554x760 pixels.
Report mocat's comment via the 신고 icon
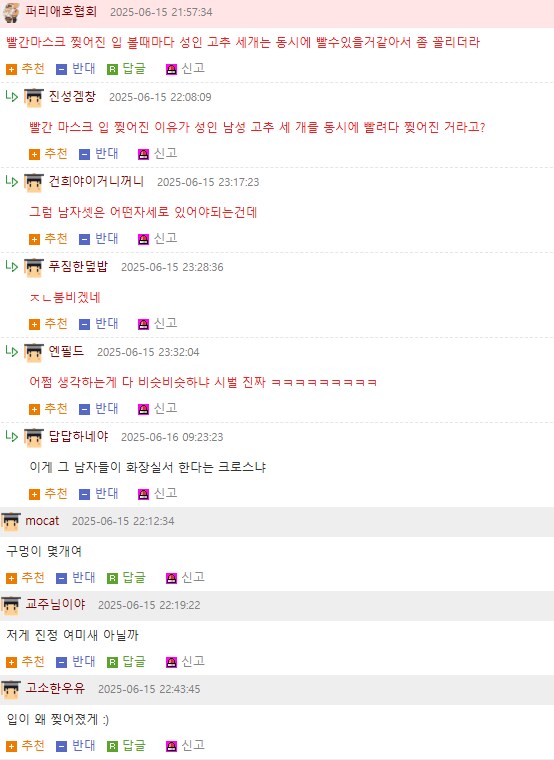[x=171, y=578]
